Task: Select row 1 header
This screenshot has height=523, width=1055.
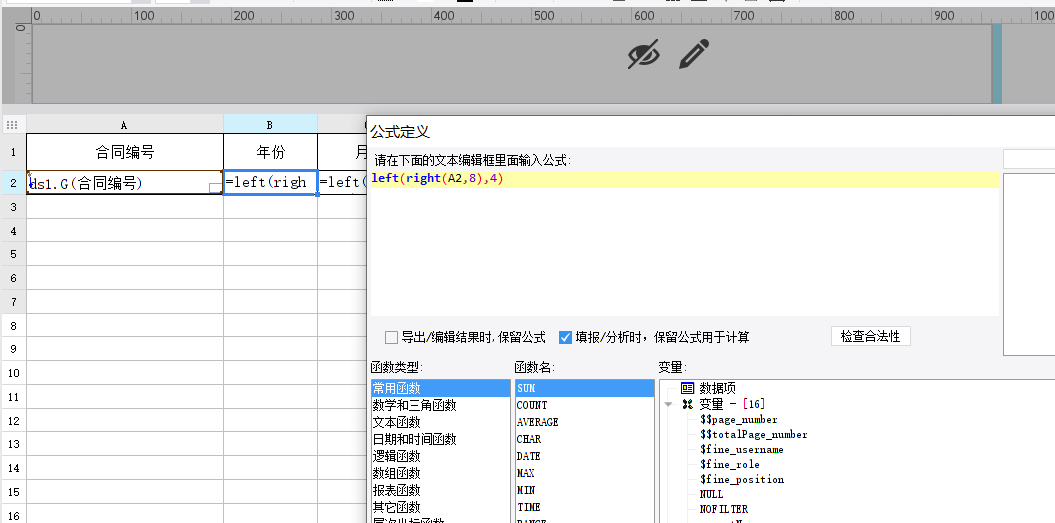Action: tap(13, 152)
